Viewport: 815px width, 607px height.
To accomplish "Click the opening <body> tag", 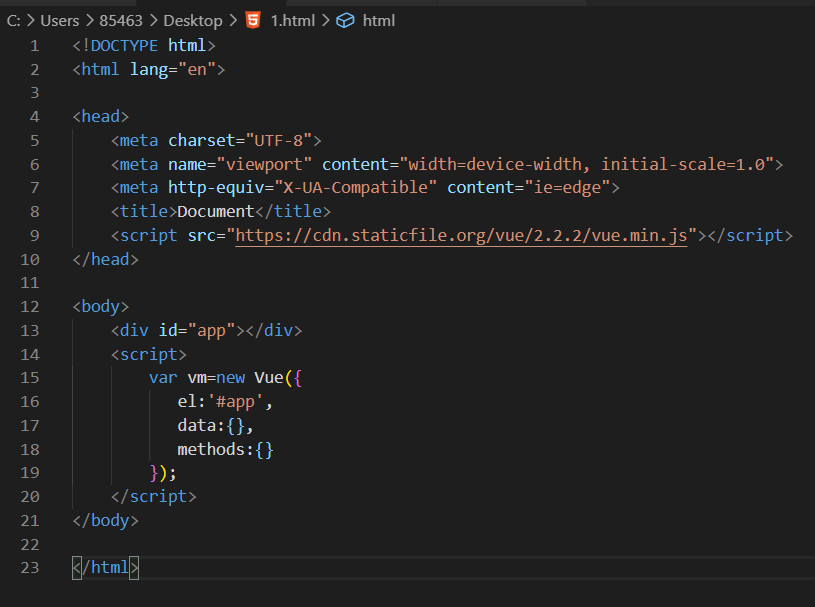I will coord(101,307).
